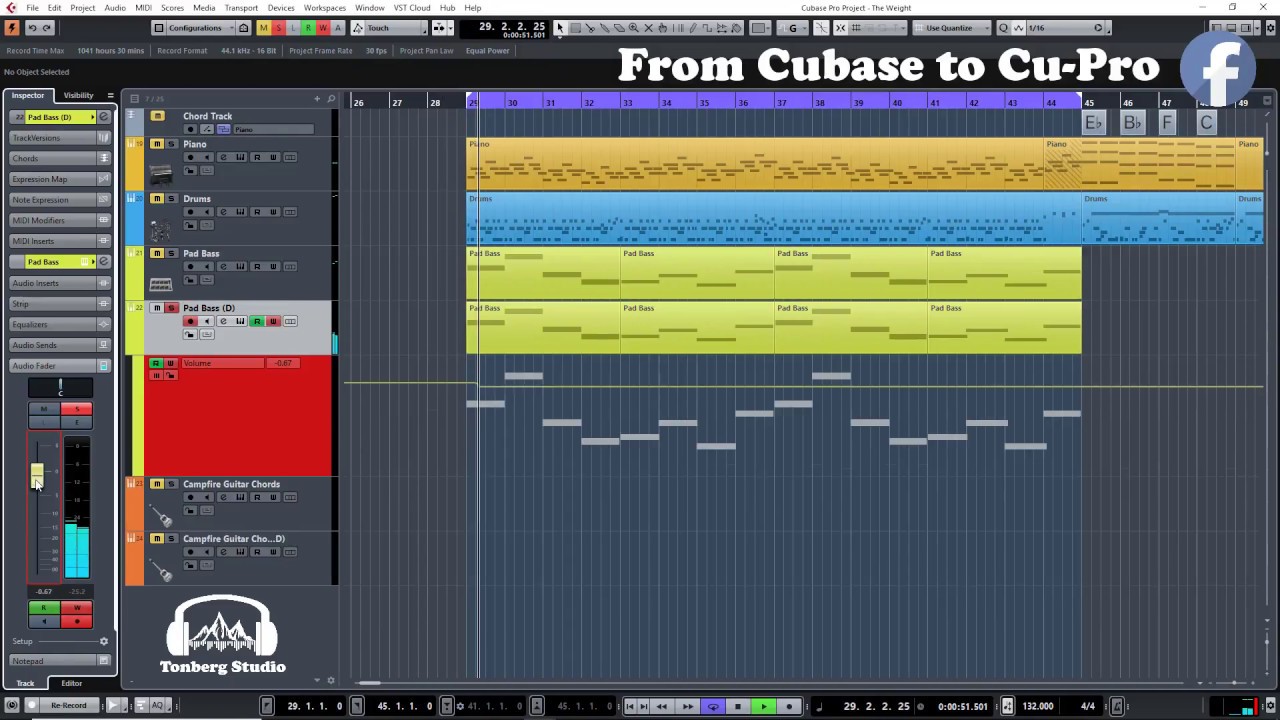
Task: Select the Zoom magnifier tool
Action: (x=634, y=28)
